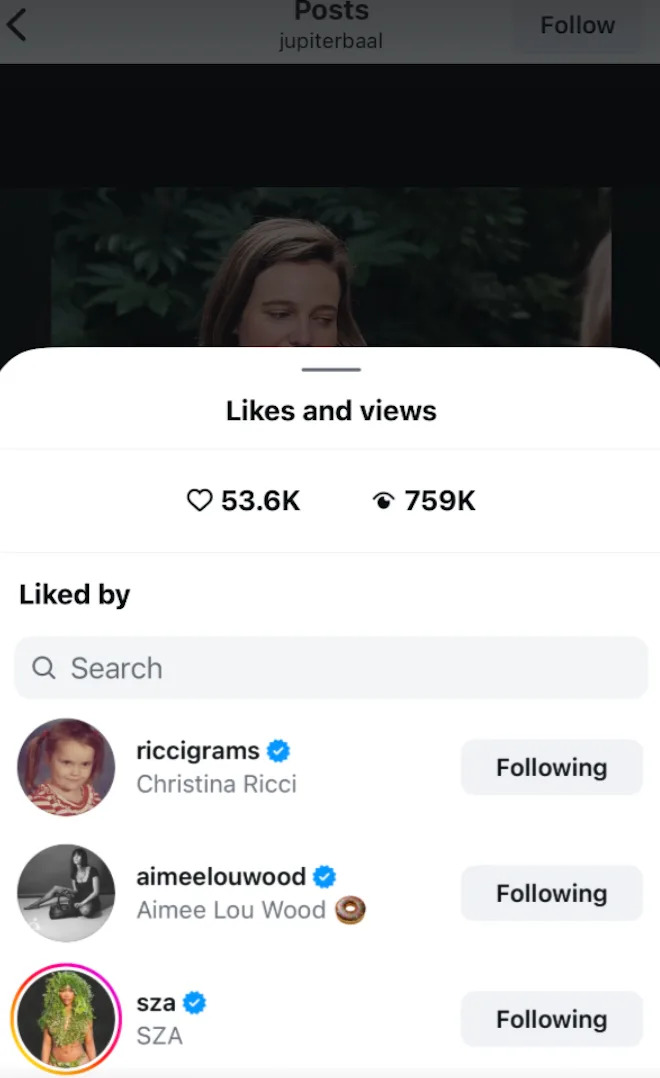
Task: Toggle Following for riccigrams
Action: (551, 767)
